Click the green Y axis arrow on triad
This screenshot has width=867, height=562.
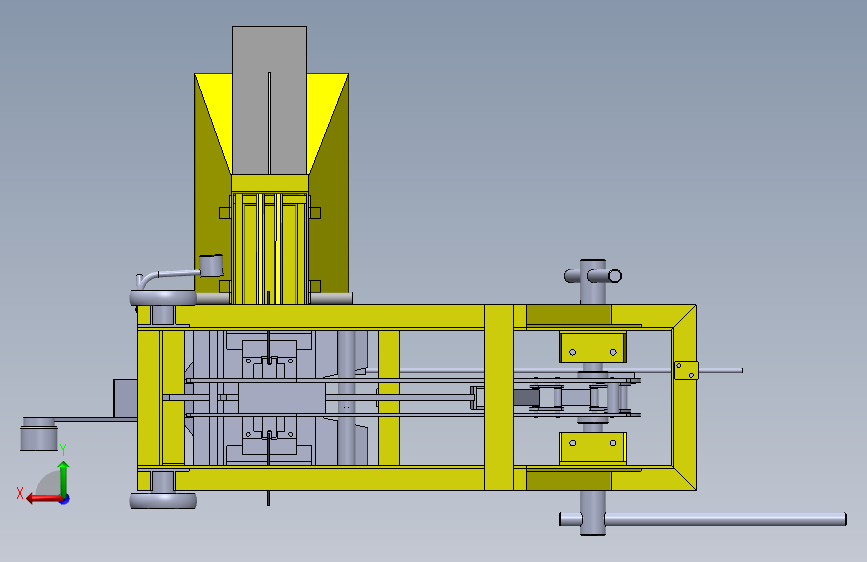point(63,477)
